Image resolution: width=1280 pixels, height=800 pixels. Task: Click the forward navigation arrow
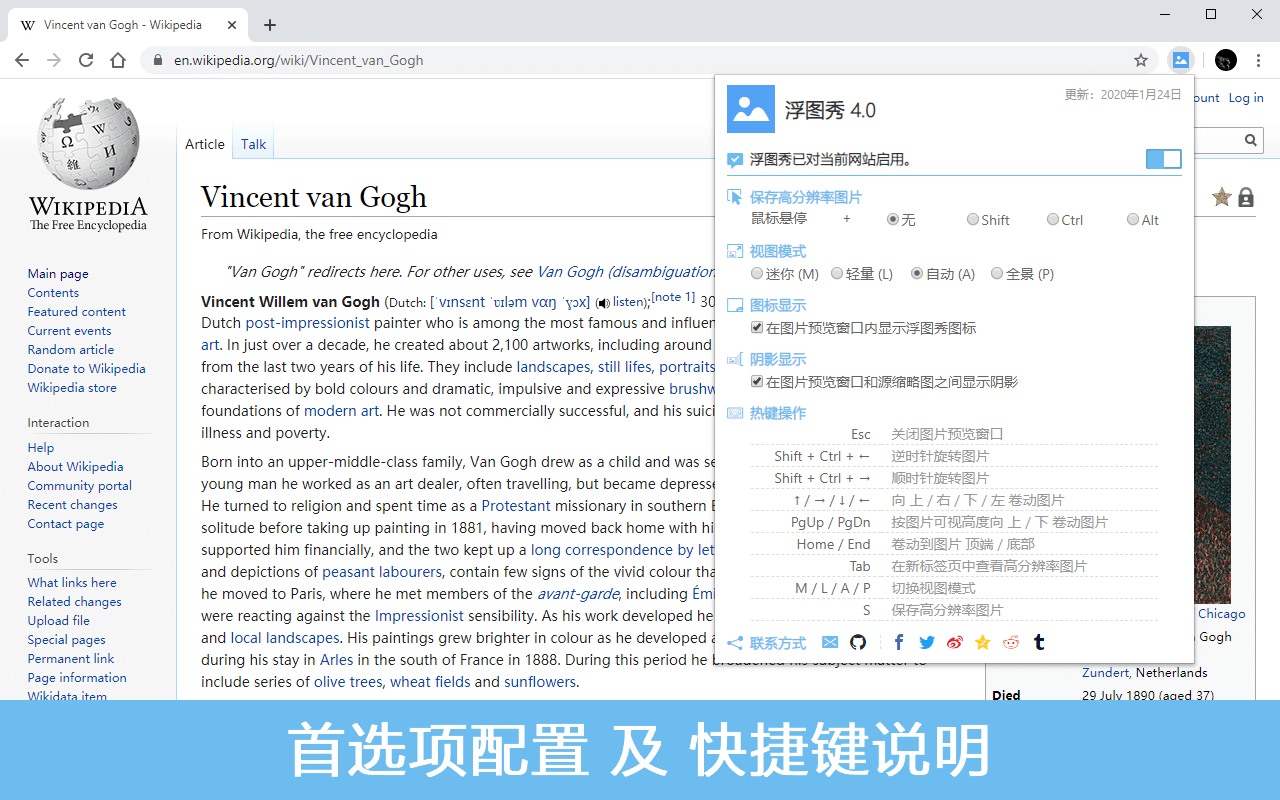click(x=54, y=60)
